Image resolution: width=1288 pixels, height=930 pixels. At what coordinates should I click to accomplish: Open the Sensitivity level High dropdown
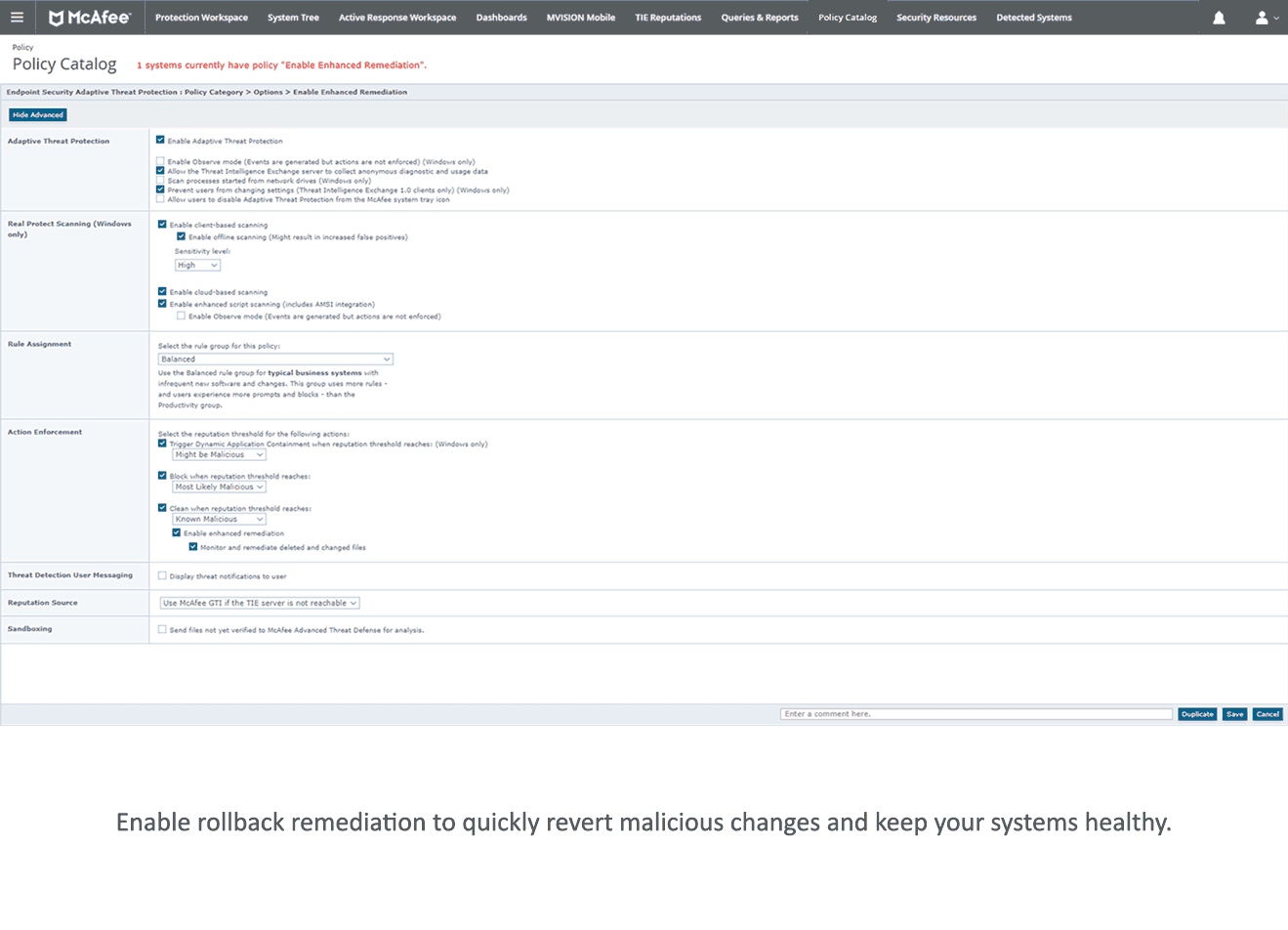point(197,265)
